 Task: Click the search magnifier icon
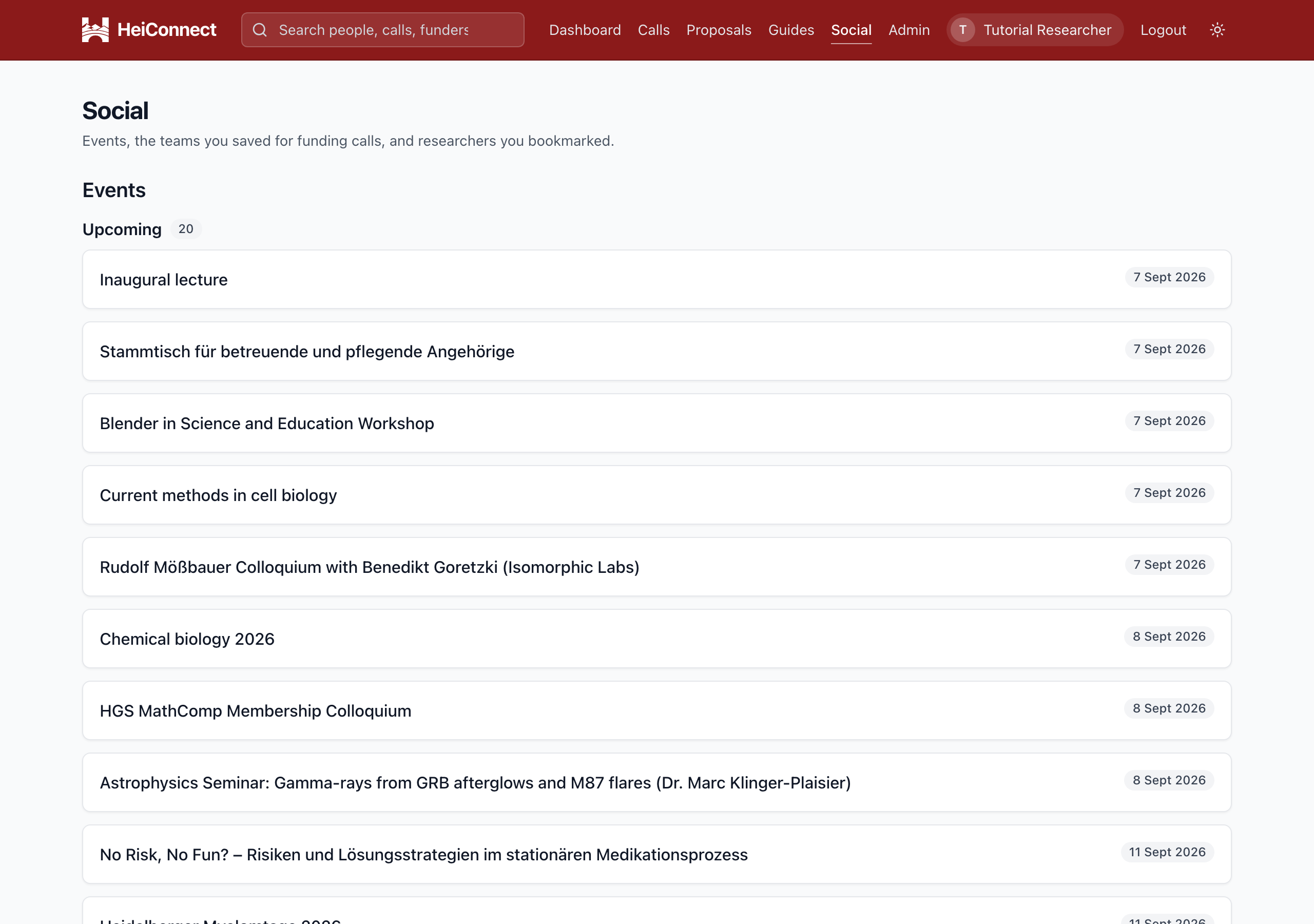click(260, 30)
